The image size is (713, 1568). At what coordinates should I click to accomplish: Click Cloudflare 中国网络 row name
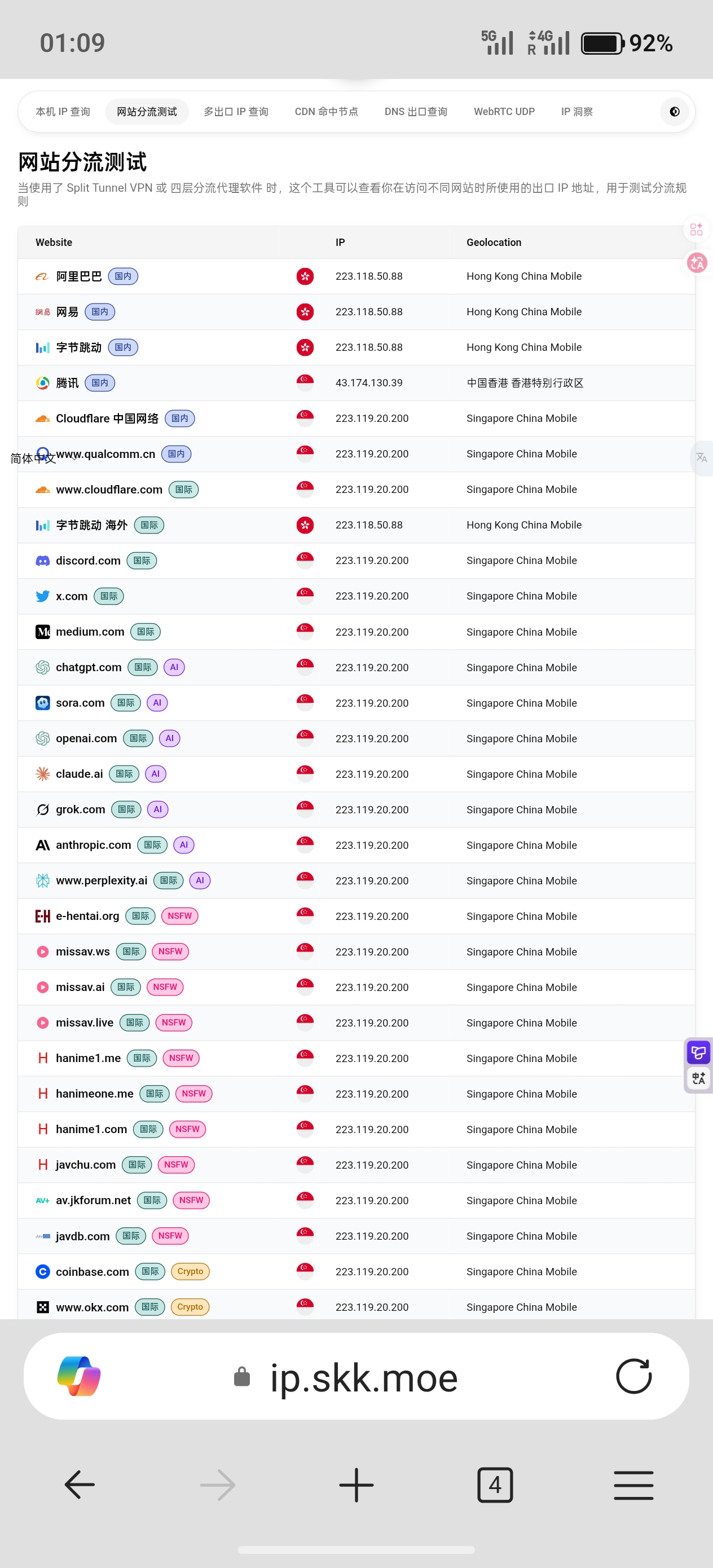107,418
